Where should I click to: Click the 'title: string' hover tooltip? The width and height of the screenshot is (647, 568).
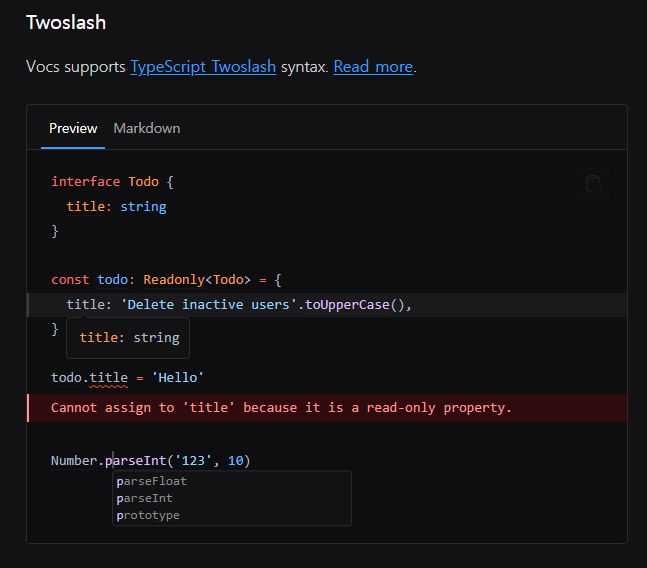128,338
